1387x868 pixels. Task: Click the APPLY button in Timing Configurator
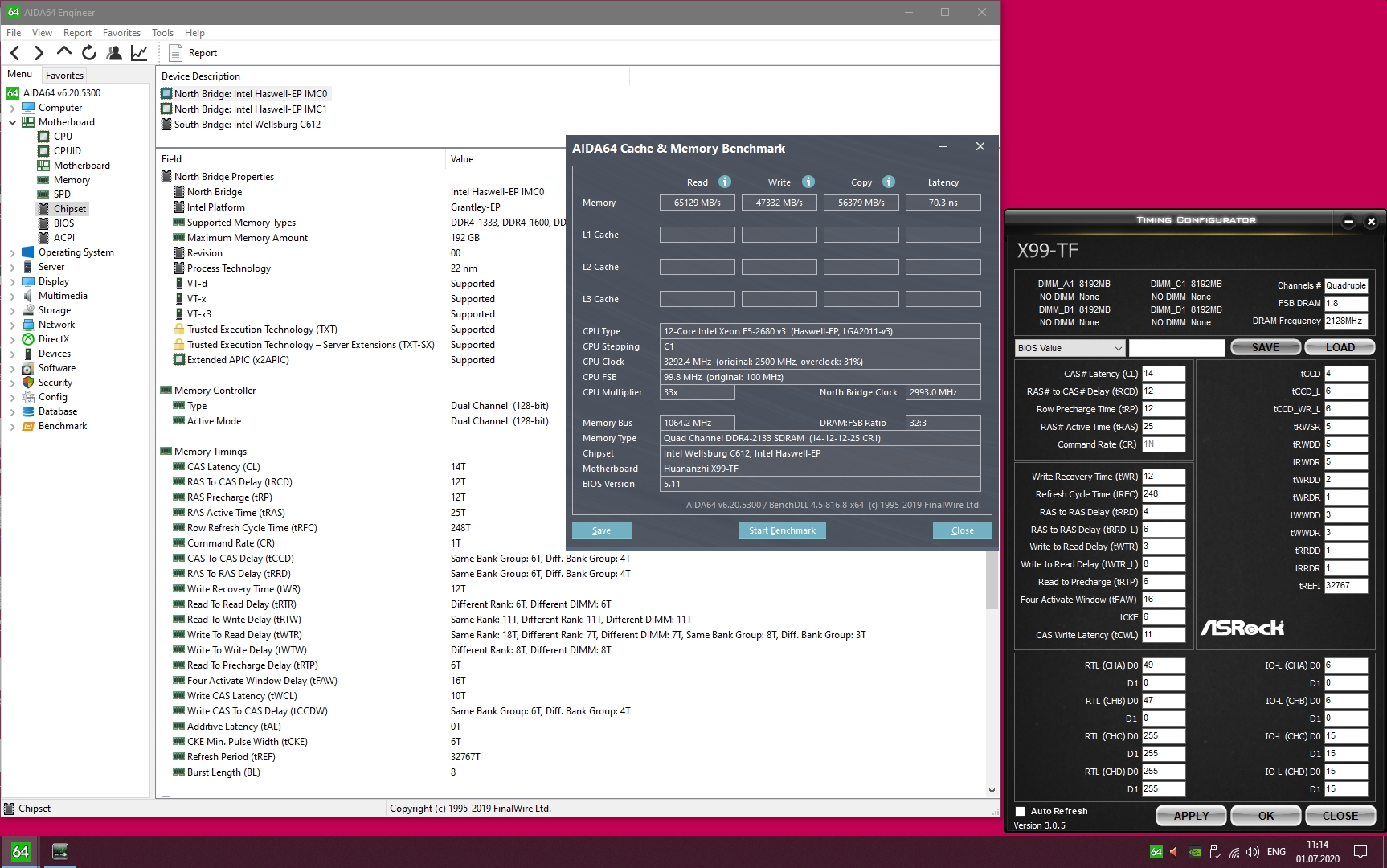pyautogui.click(x=1191, y=816)
